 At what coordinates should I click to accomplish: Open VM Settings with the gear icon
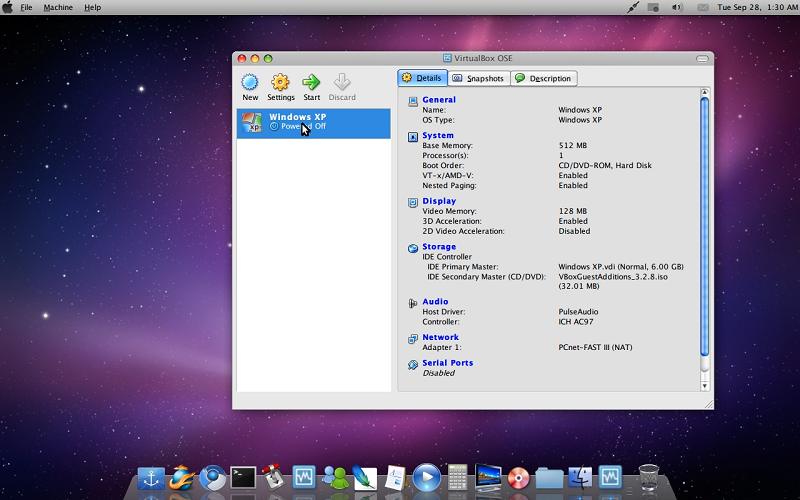point(281,83)
